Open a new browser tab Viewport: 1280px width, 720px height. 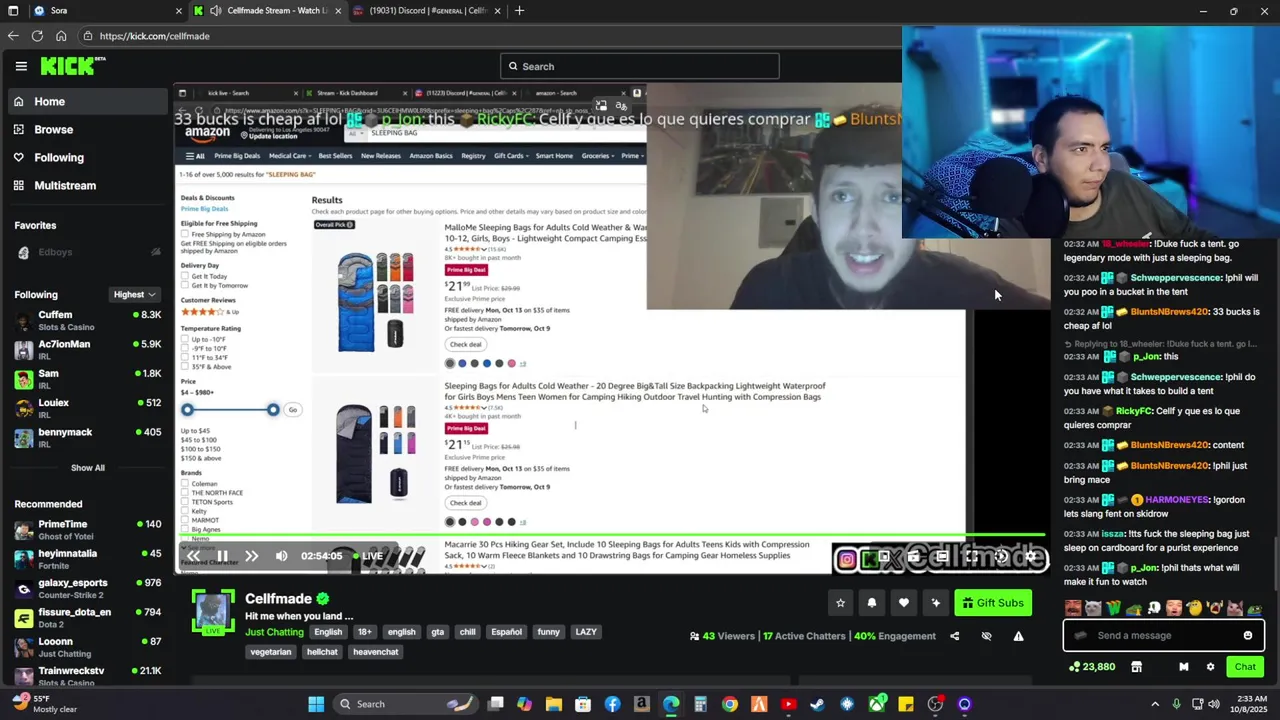(x=519, y=11)
